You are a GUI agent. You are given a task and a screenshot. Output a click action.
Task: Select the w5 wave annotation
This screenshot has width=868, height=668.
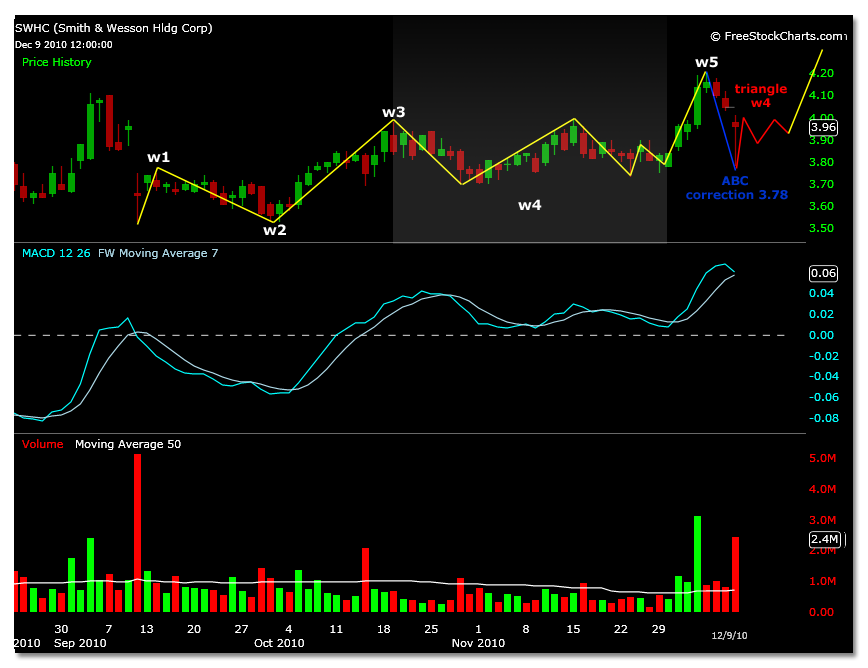click(x=706, y=62)
